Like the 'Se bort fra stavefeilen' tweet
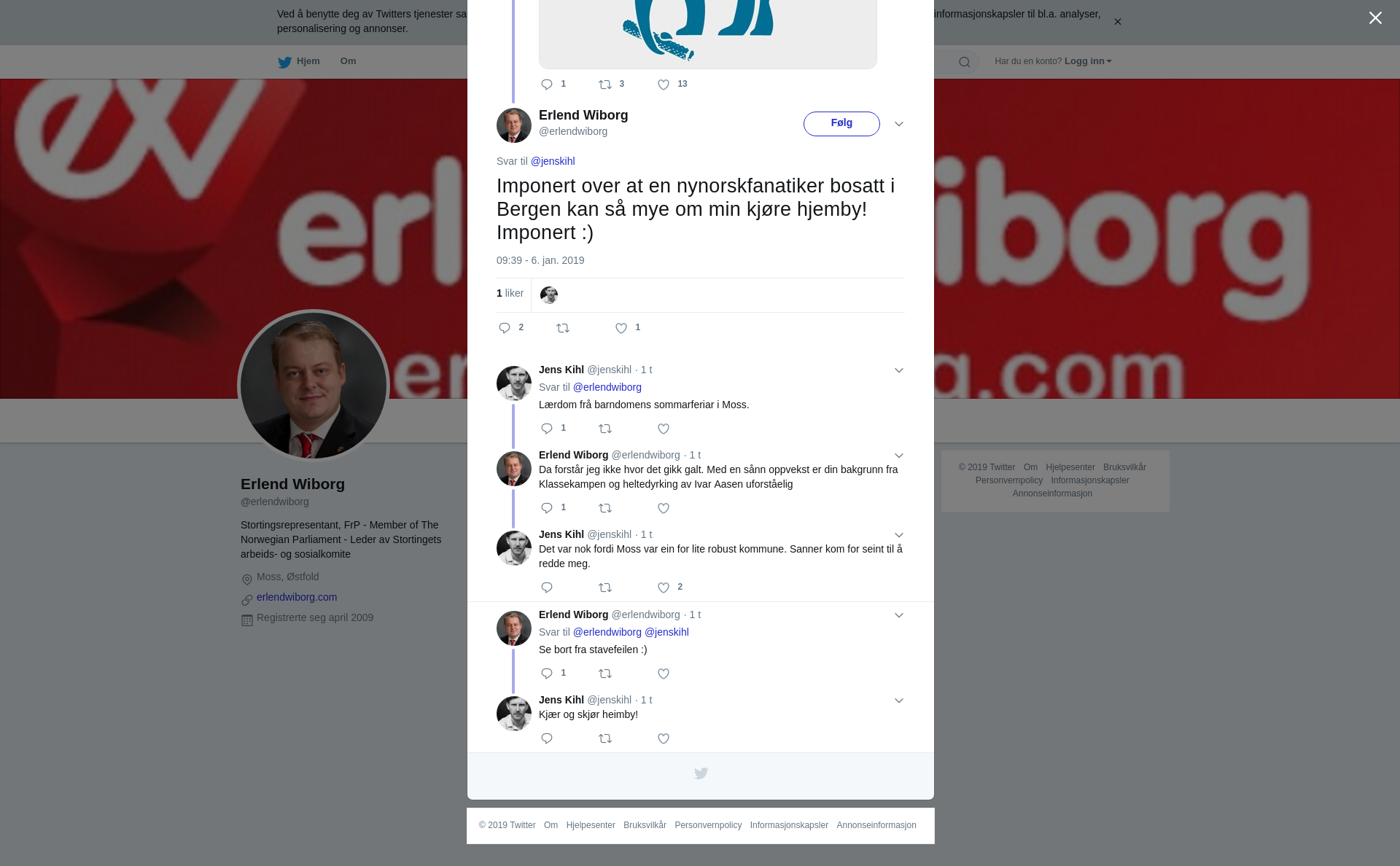 click(x=664, y=674)
